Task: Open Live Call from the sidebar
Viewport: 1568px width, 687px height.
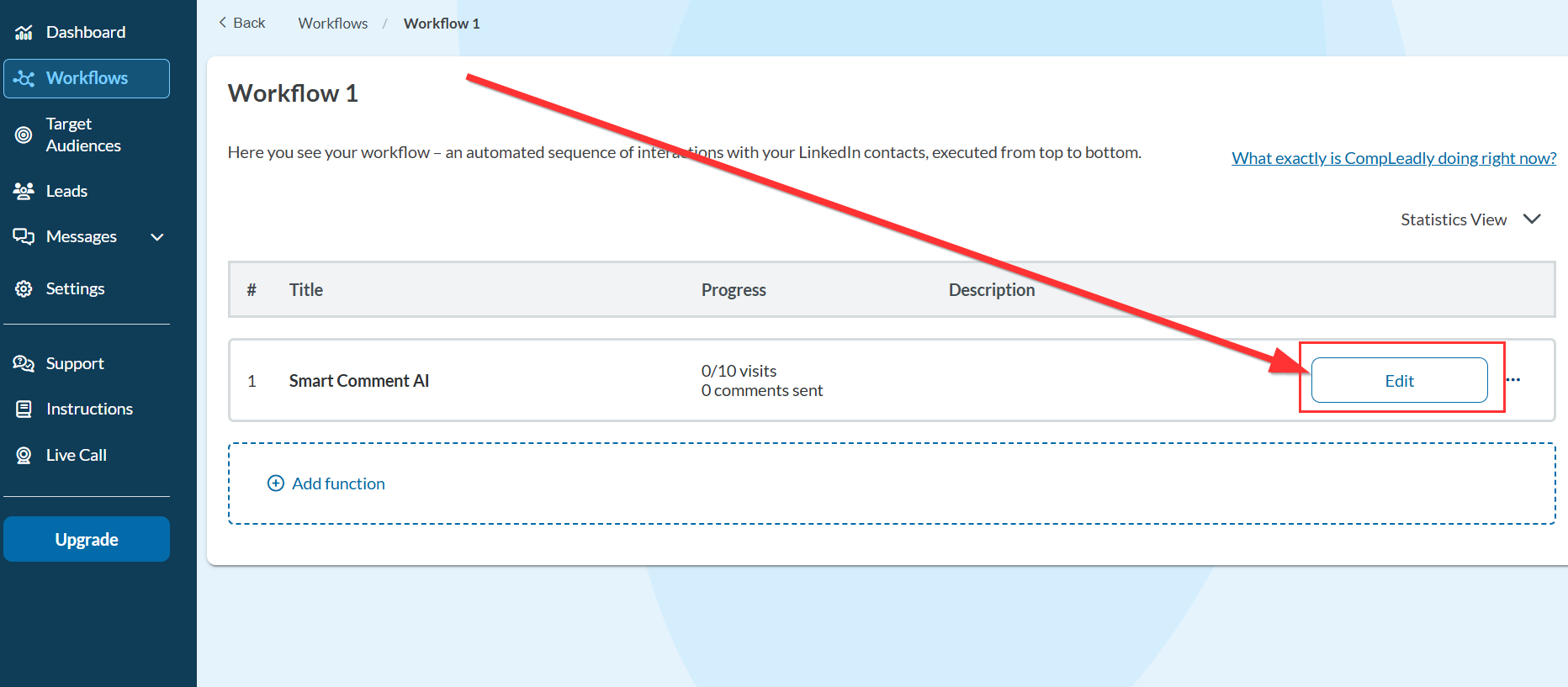Action: [77, 455]
